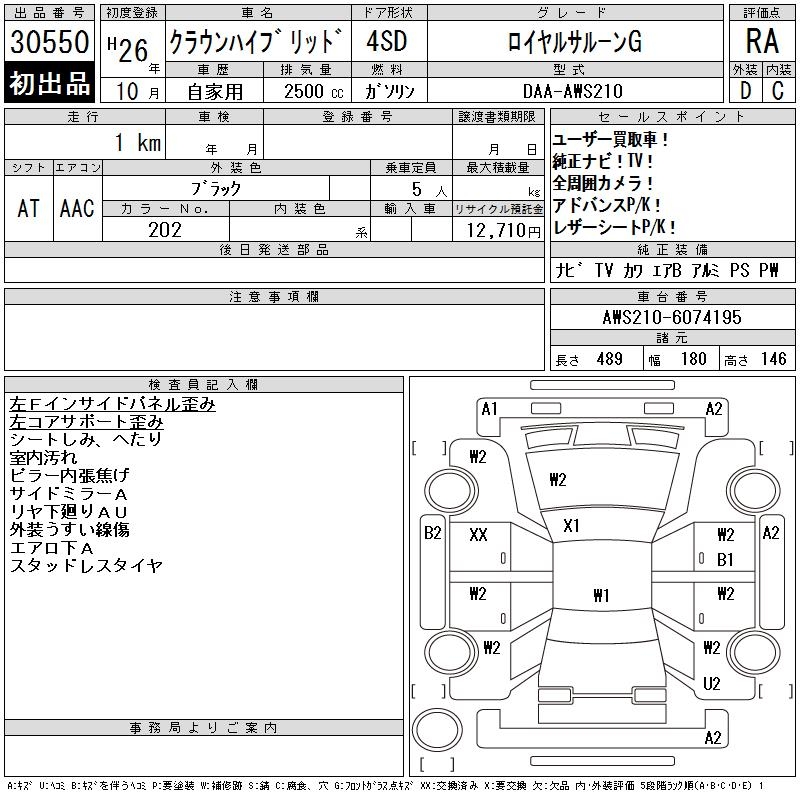Click note スタッドレスタイヤ
The width and height of the screenshot is (800, 800).
[86, 566]
